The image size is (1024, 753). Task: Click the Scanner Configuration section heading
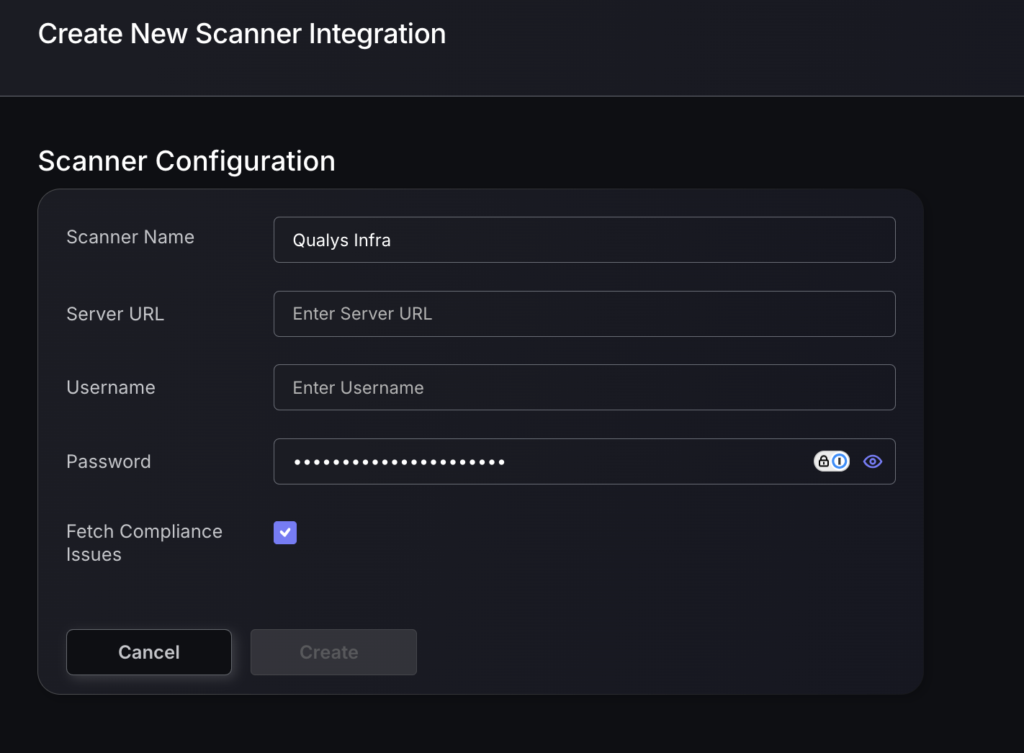point(186,161)
